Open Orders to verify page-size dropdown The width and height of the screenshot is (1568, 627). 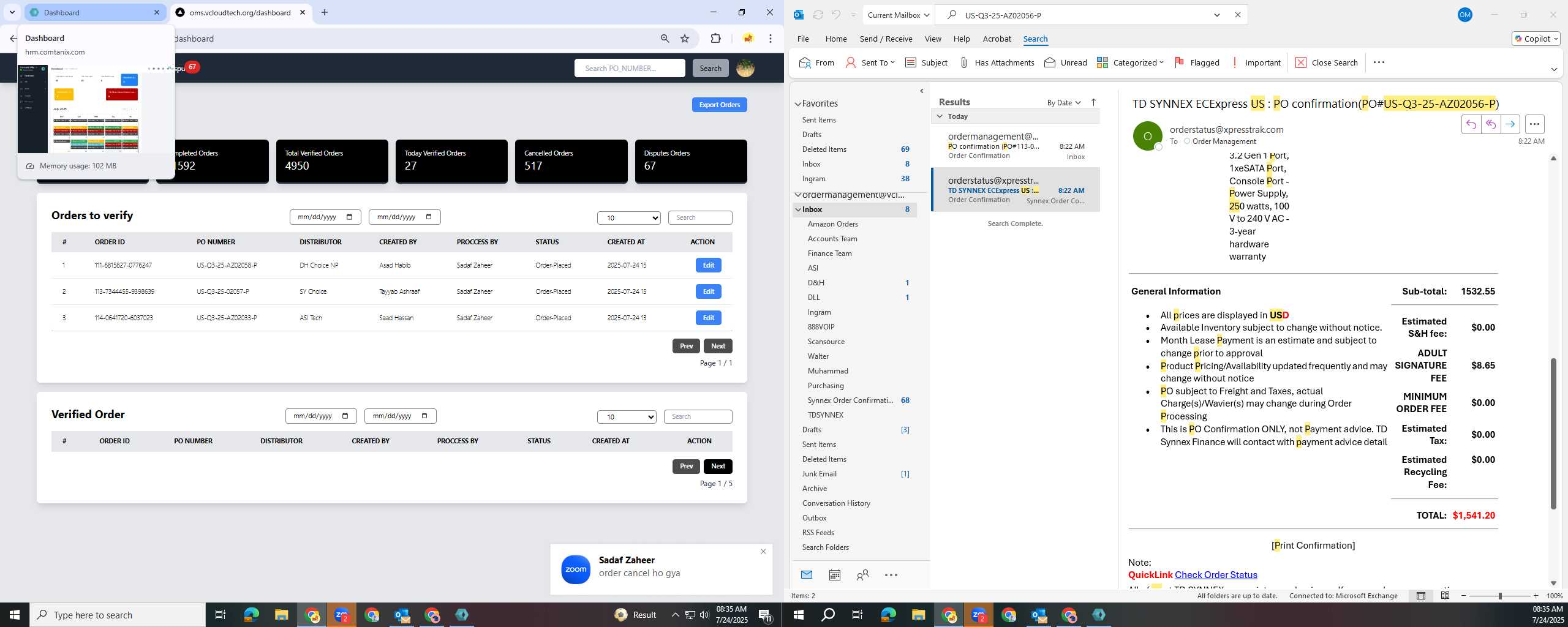click(629, 217)
